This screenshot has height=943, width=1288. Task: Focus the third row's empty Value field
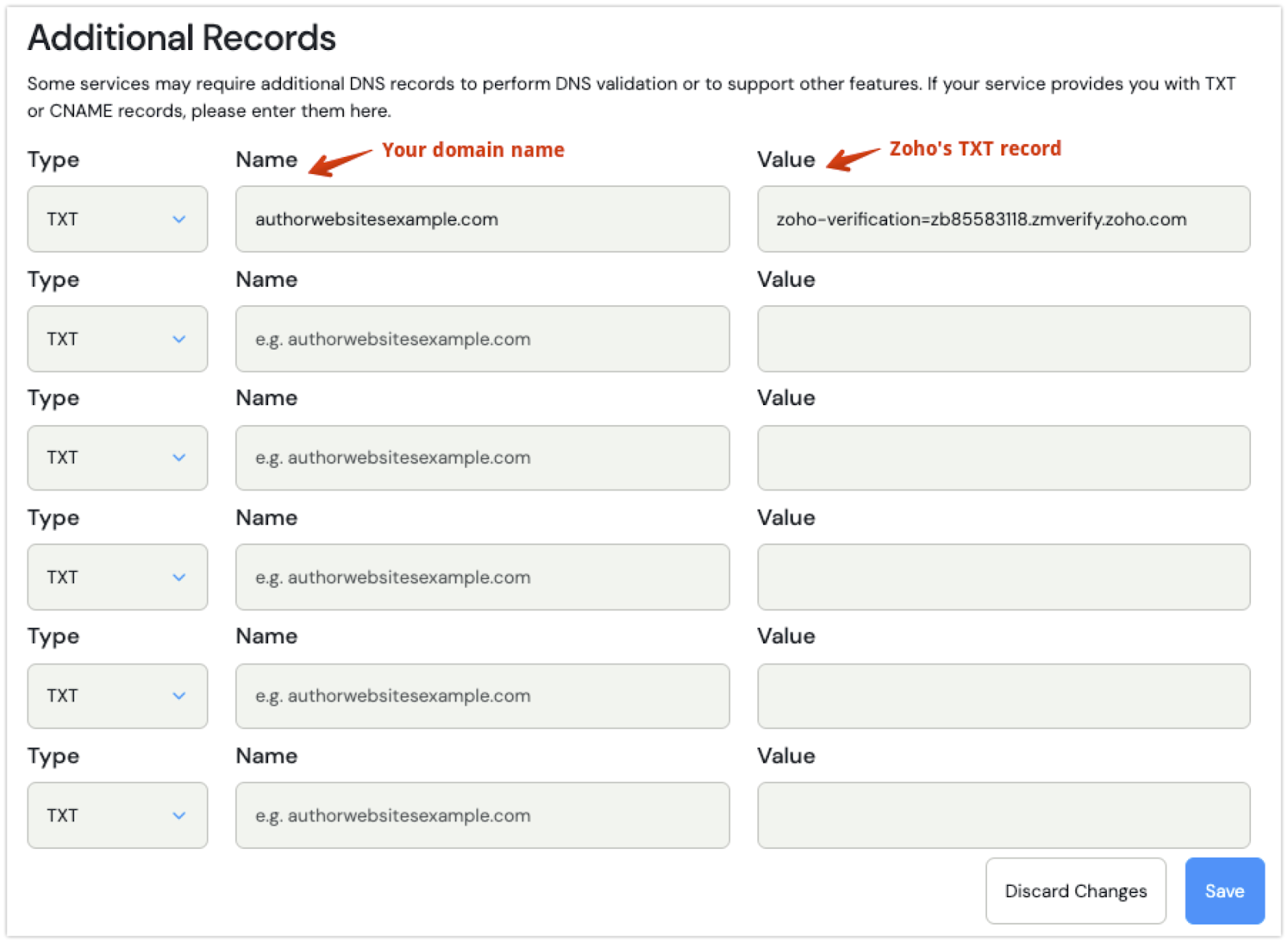(x=1004, y=457)
